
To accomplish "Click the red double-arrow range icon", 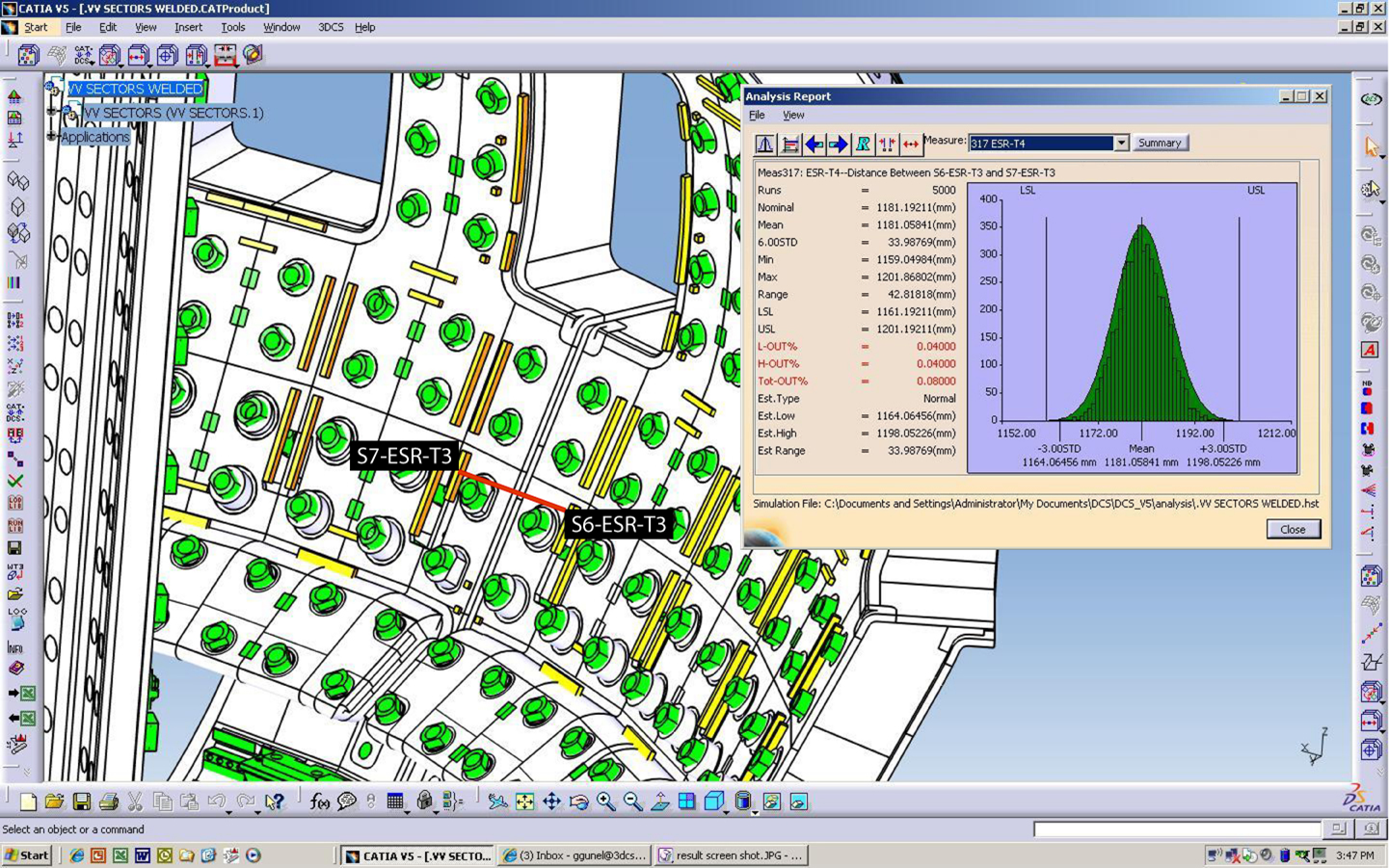I will click(x=912, y=144).
